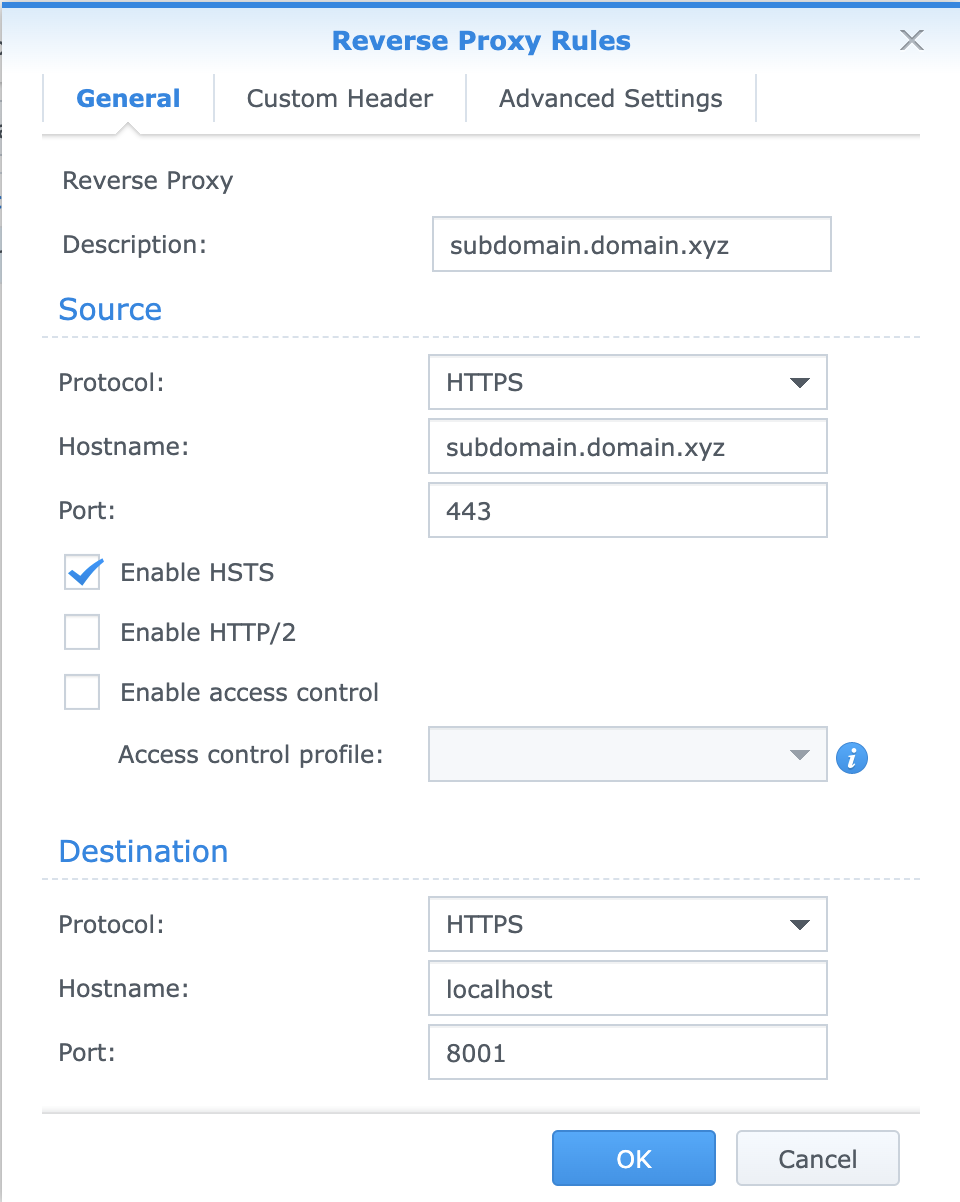Tick the Enable access control checkbox

point(82,692)
